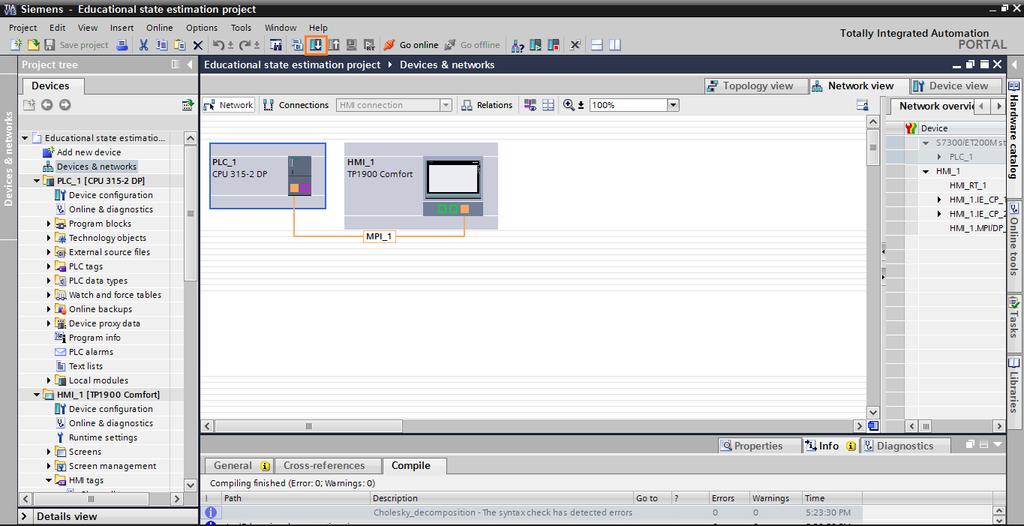
Task: Switch to Device view tab
Action: pyautogui.click(x=957, y=86)
